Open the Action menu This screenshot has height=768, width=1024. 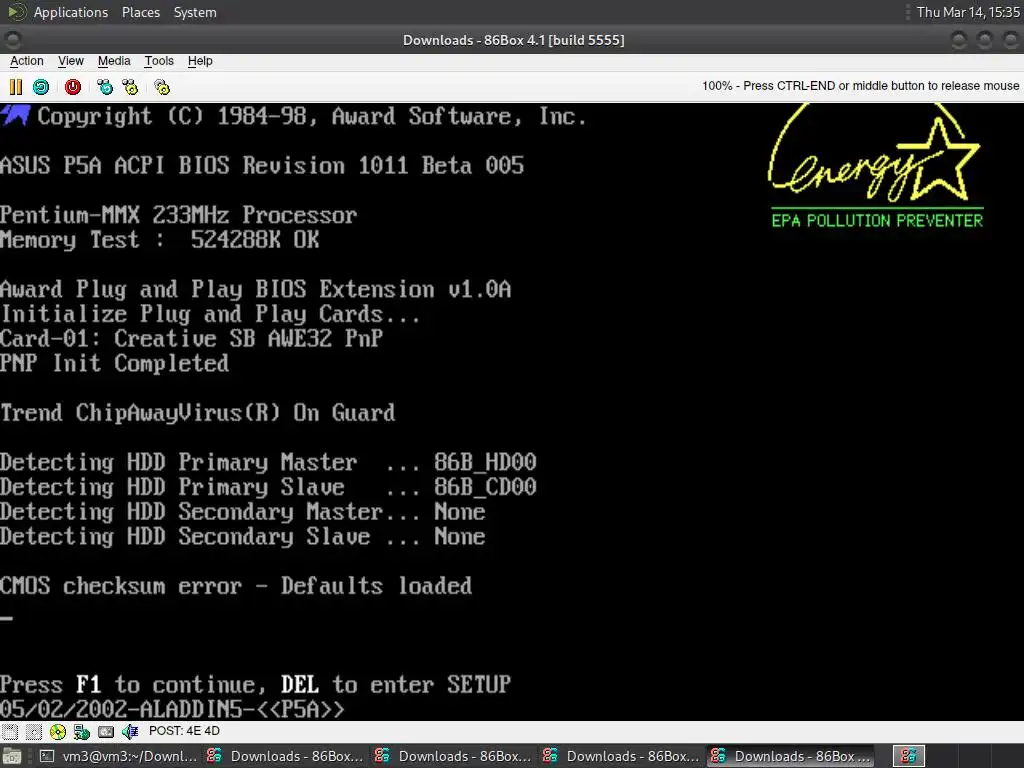(27, 61)
